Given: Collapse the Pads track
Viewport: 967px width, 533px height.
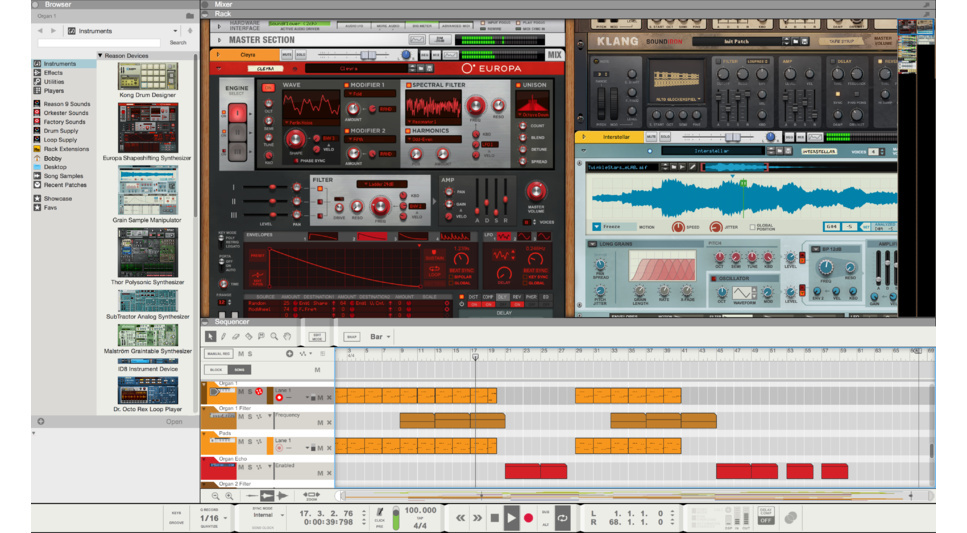Looking at the screenshot, I should [204, 434].
